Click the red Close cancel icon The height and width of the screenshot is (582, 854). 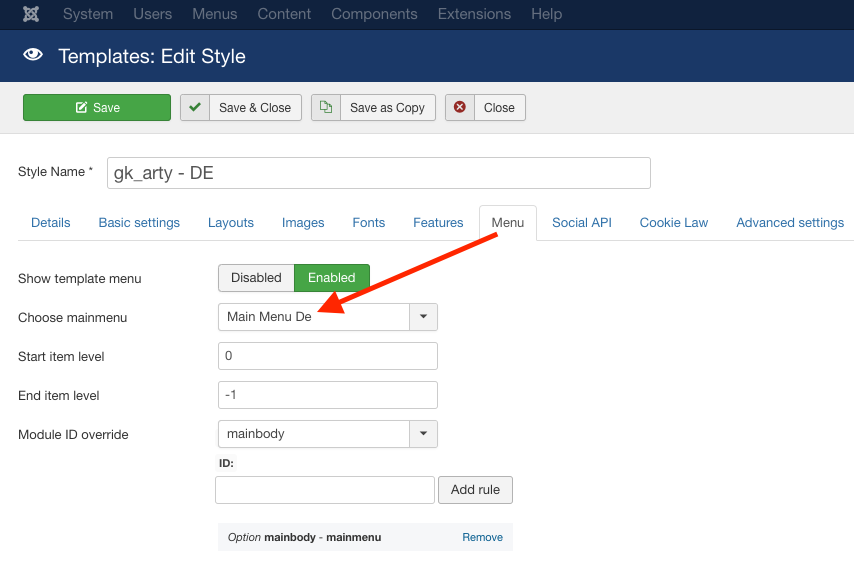pyautogui.click(x=460, y=108)
